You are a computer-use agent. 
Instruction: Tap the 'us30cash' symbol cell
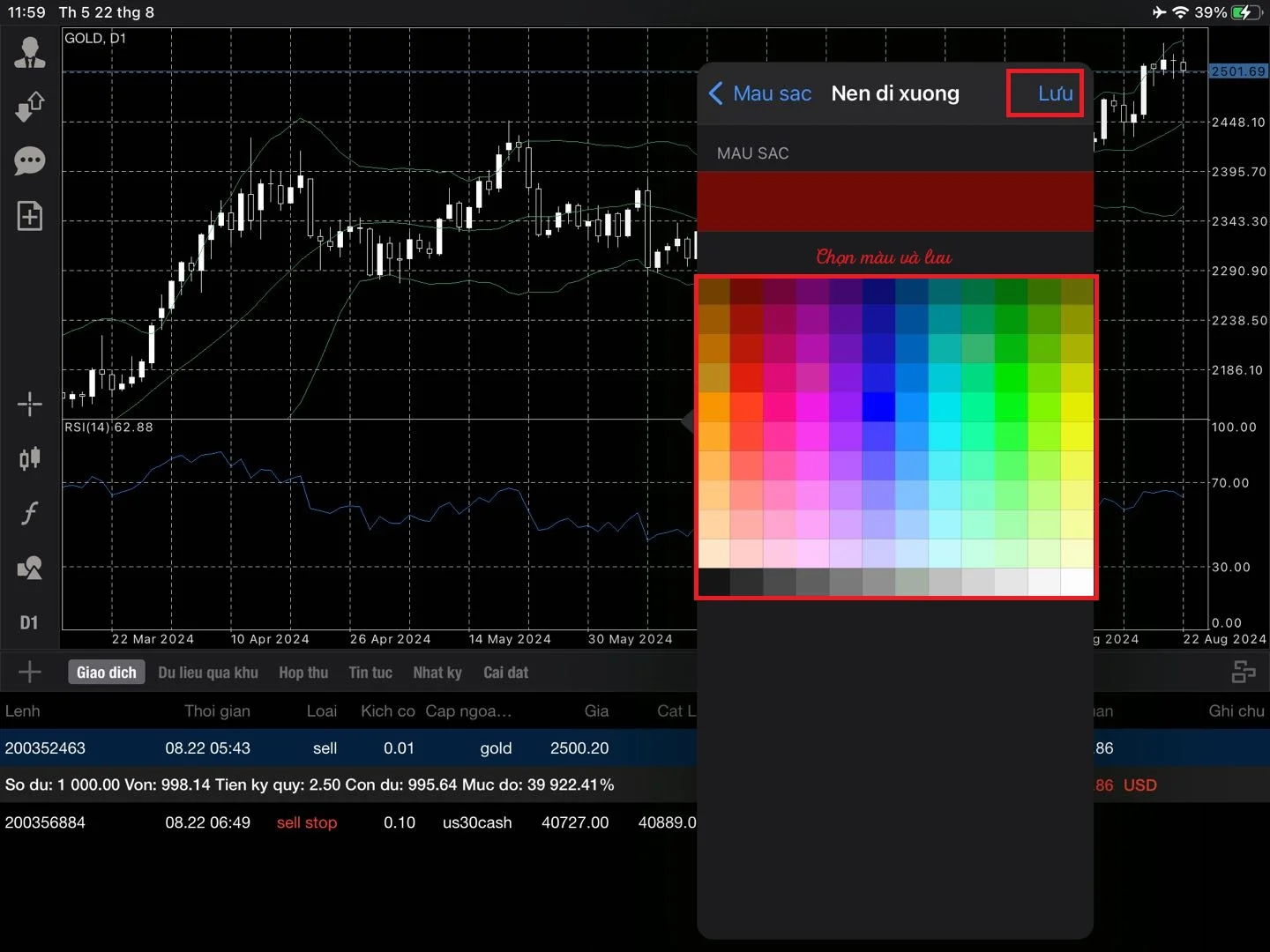pos(477,822)
